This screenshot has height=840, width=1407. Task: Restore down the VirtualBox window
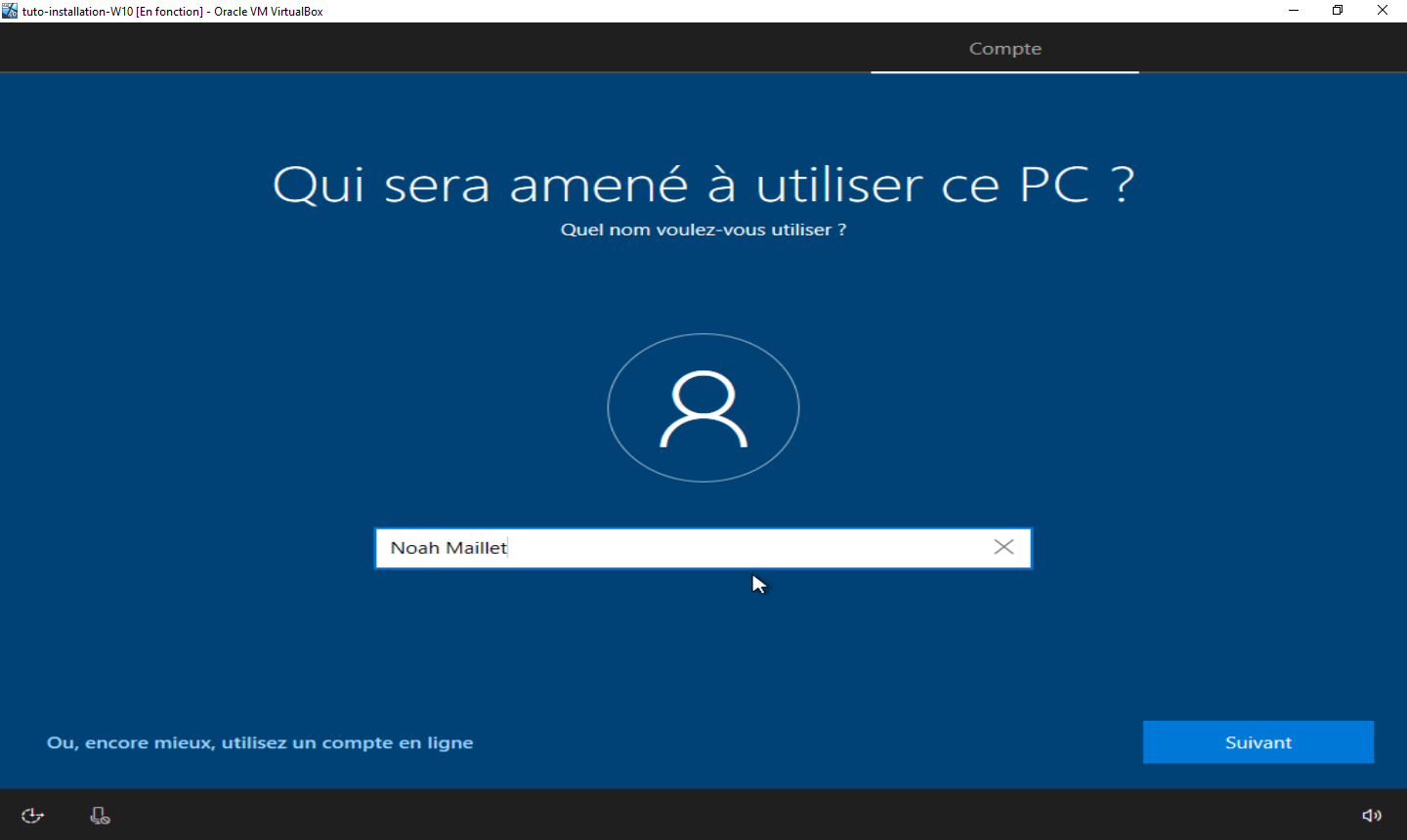click(x=1338, y=11)
